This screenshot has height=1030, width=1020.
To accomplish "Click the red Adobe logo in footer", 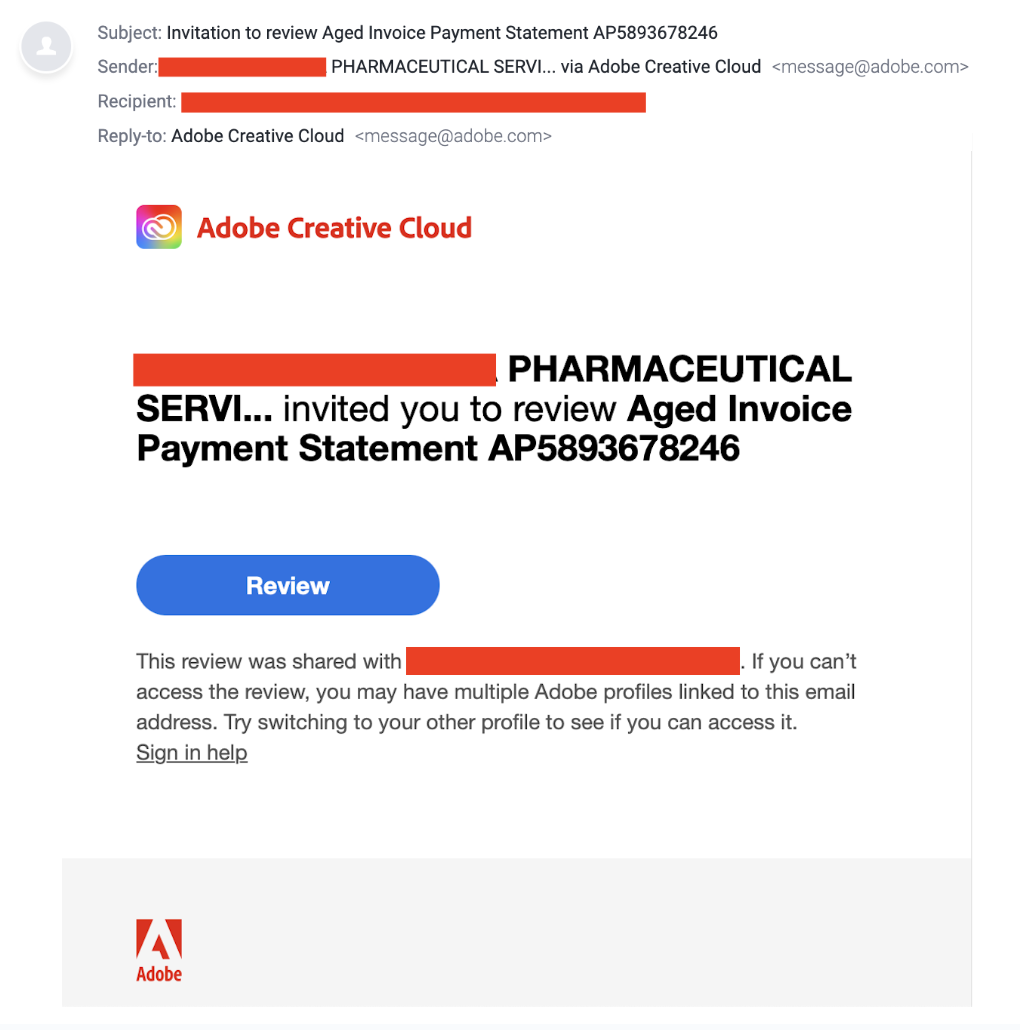I will click(159, 939).
